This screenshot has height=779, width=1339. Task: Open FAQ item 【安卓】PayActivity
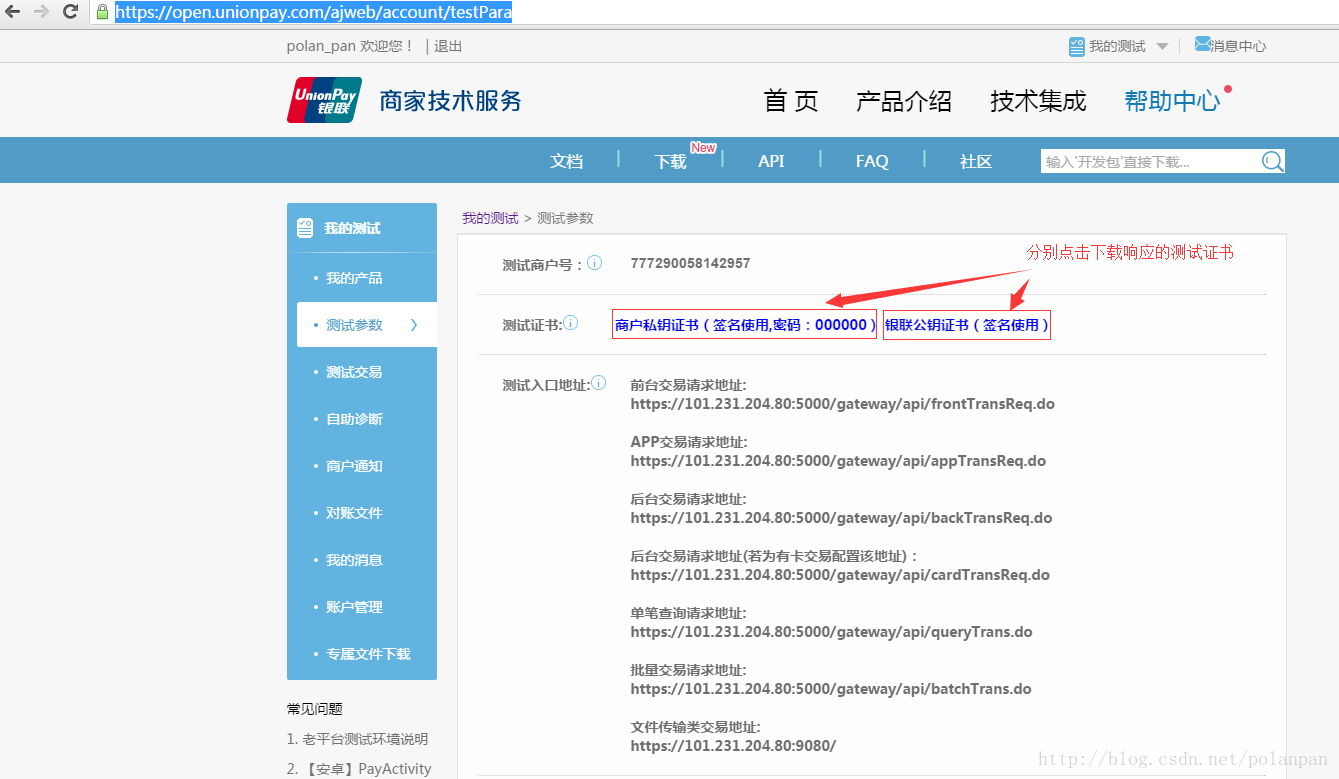coord(359,769)
